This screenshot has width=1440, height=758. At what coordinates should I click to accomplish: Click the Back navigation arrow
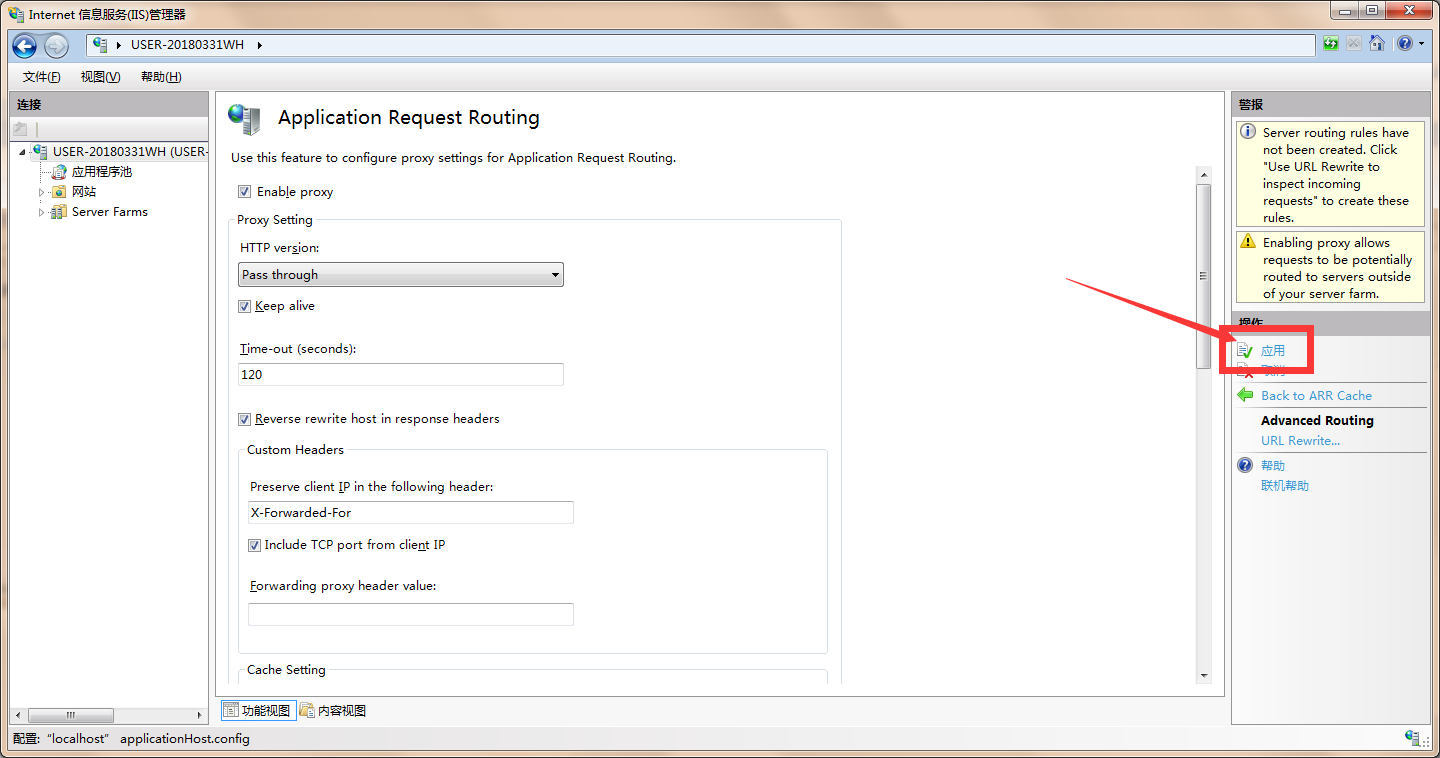click(24, 45)
